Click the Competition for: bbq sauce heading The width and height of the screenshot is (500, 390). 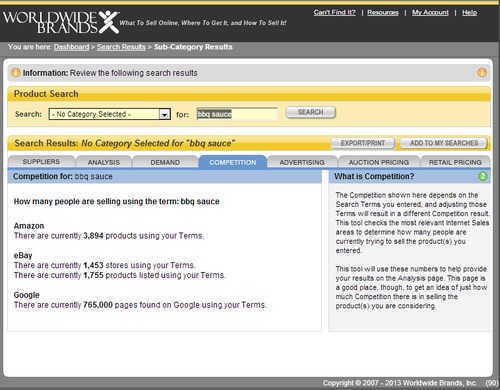click(x=63, y=176)
